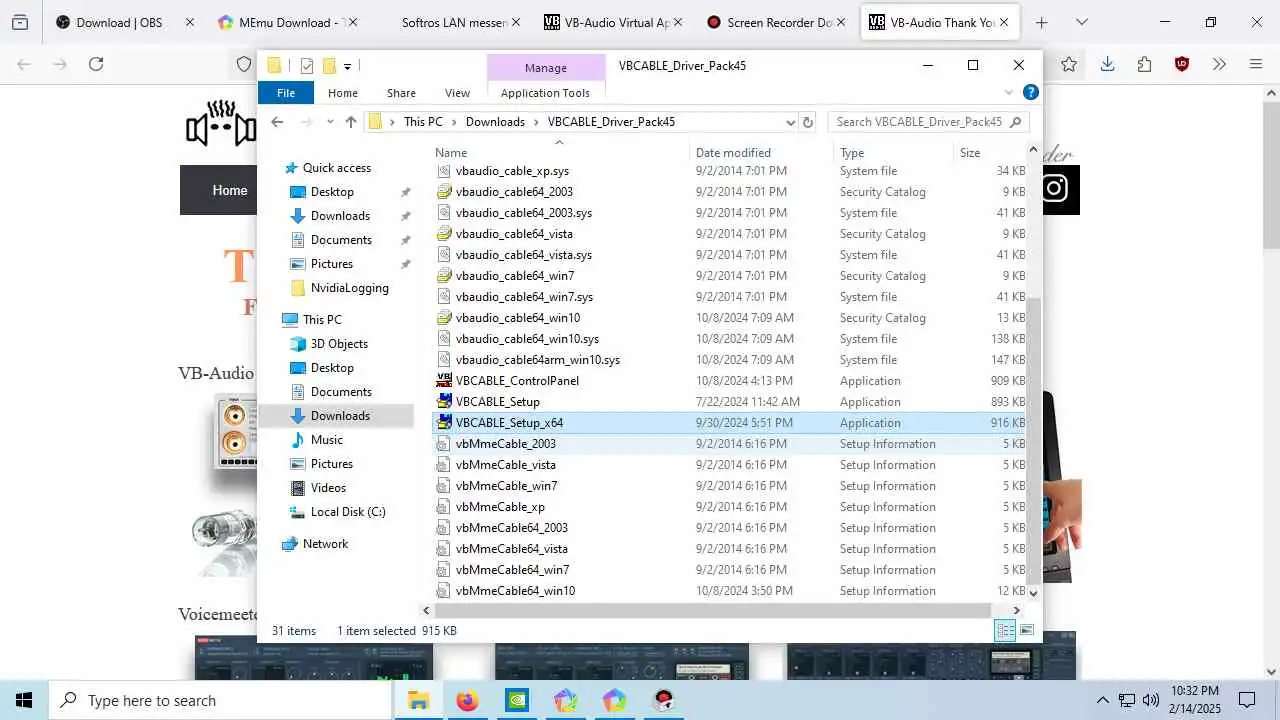Open address bar history dropdown
Viewport: 1280px width, 720px height.
pos(791,122)
